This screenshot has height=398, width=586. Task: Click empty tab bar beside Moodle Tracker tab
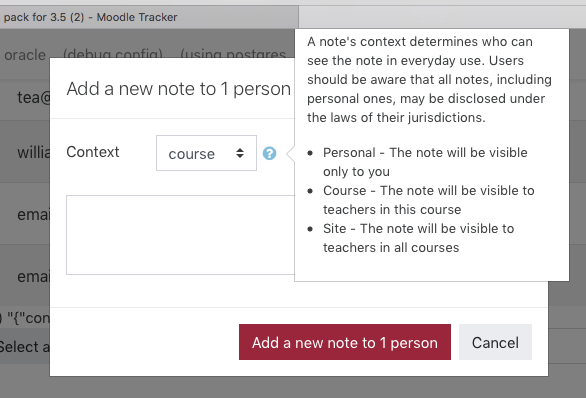tap(441, 17)
